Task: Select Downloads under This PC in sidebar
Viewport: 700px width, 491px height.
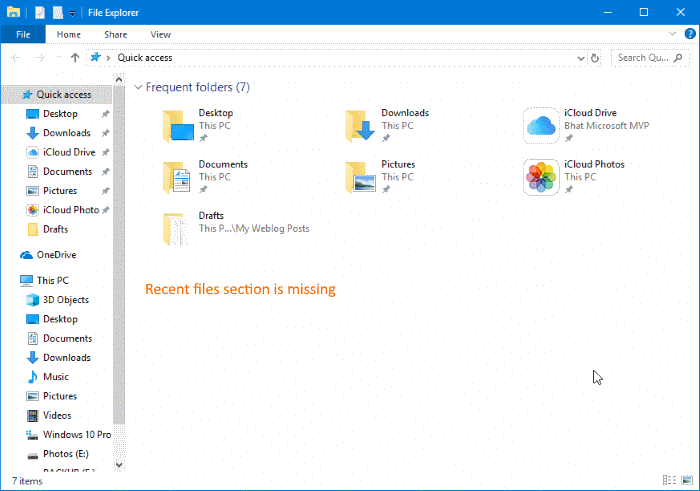Action: click(x=58, y=358)
